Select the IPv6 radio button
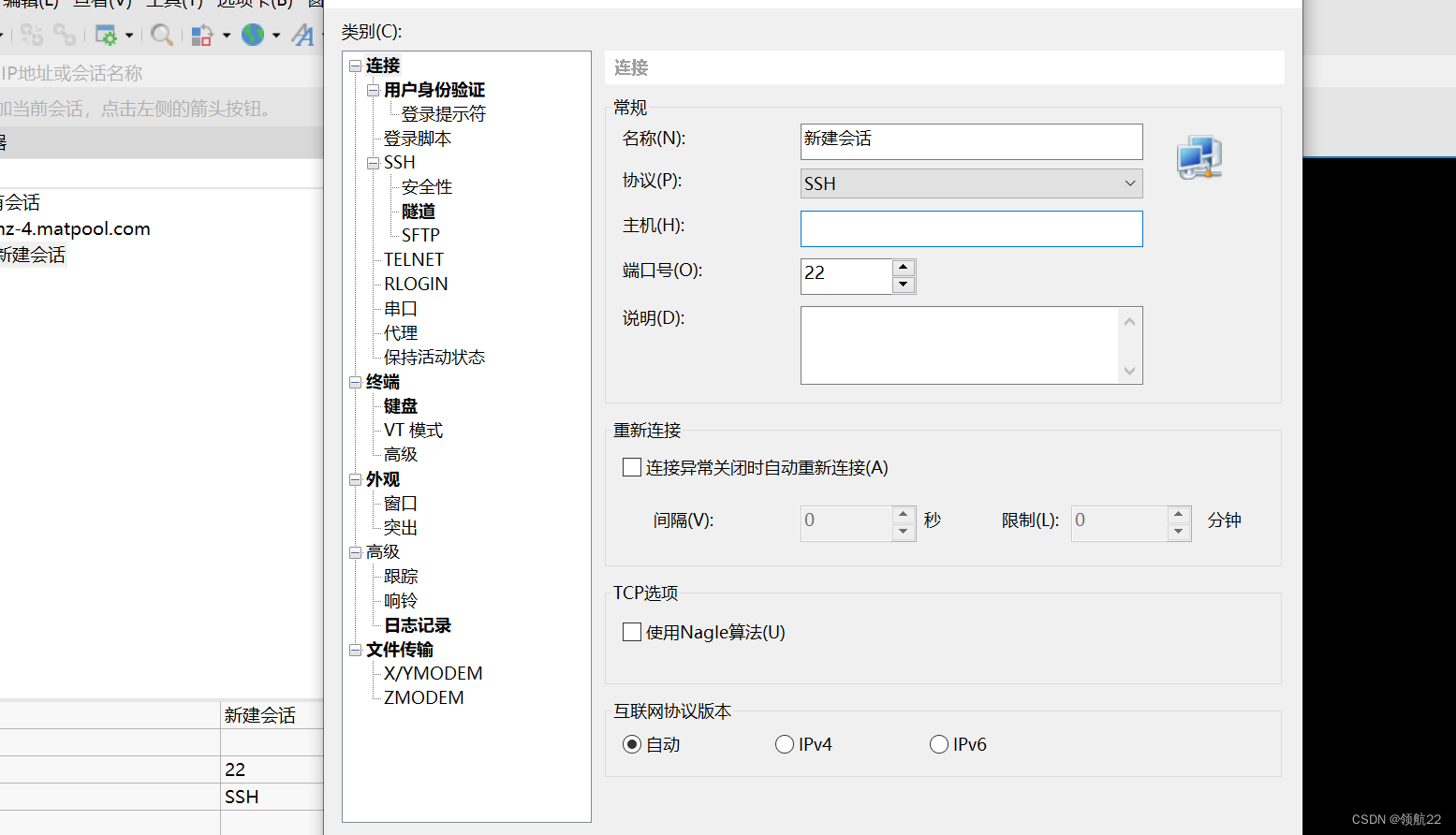Screen dimensions: 1456x835 939,744
